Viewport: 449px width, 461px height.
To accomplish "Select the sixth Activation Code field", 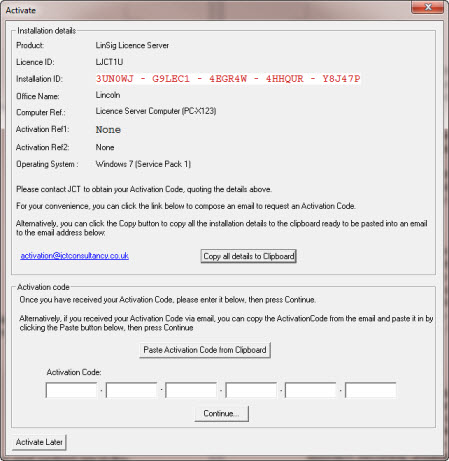I will pyautogui.click(x=371, y=390).
